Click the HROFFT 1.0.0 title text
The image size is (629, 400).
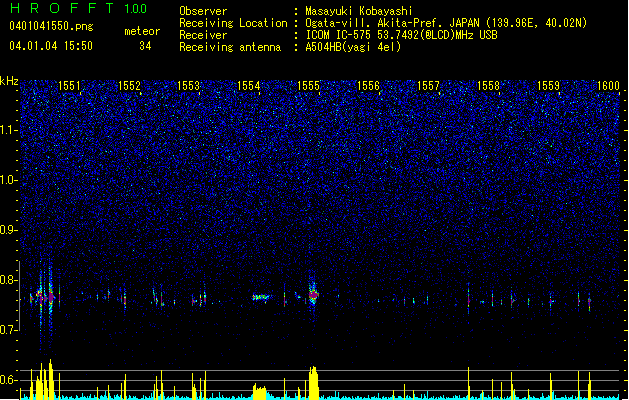pos(78,8)
